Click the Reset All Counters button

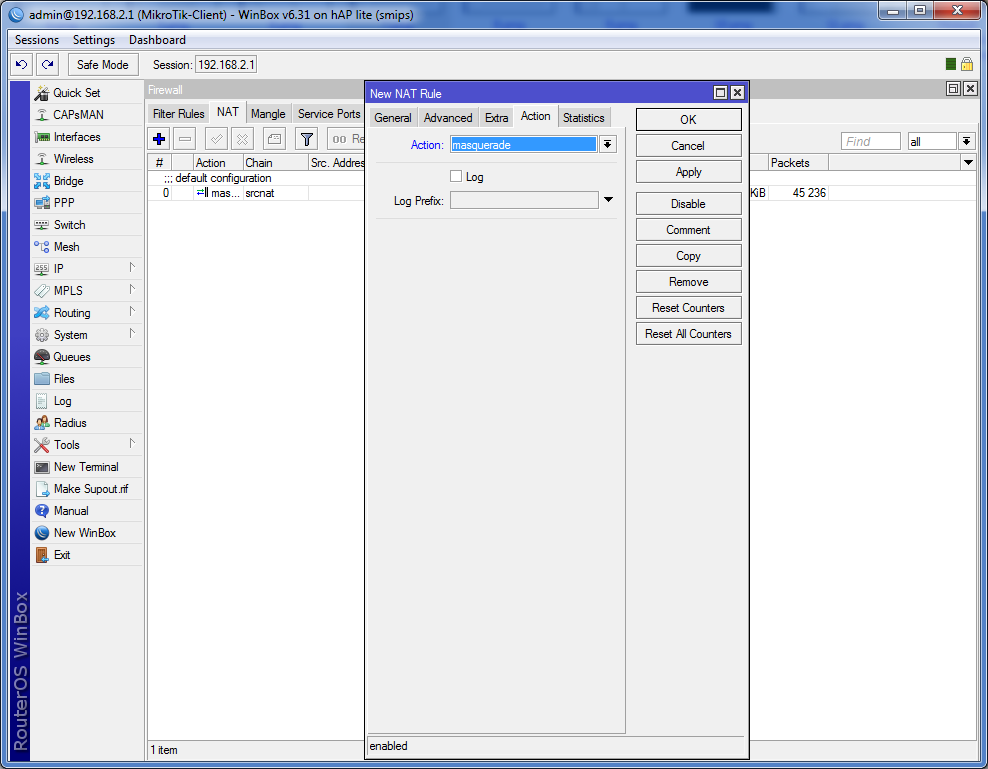688,334
